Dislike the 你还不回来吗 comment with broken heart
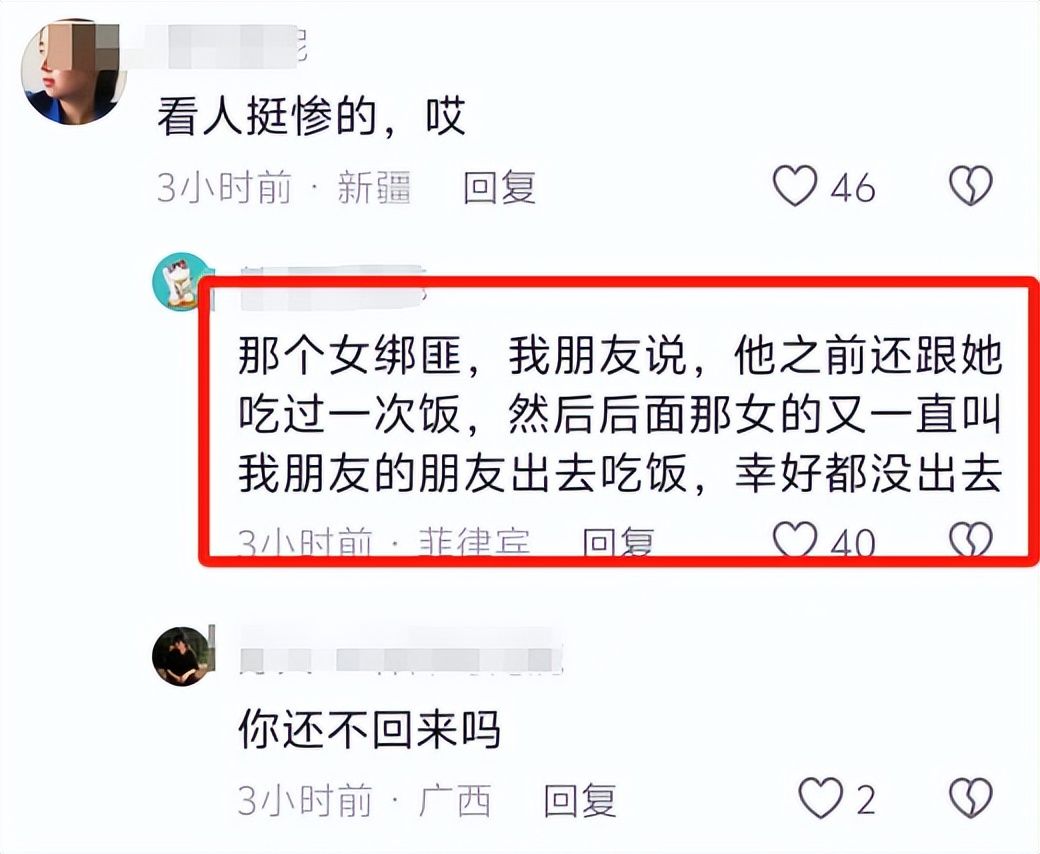This screenshot has height=854, width=1040. click(970, 798)
